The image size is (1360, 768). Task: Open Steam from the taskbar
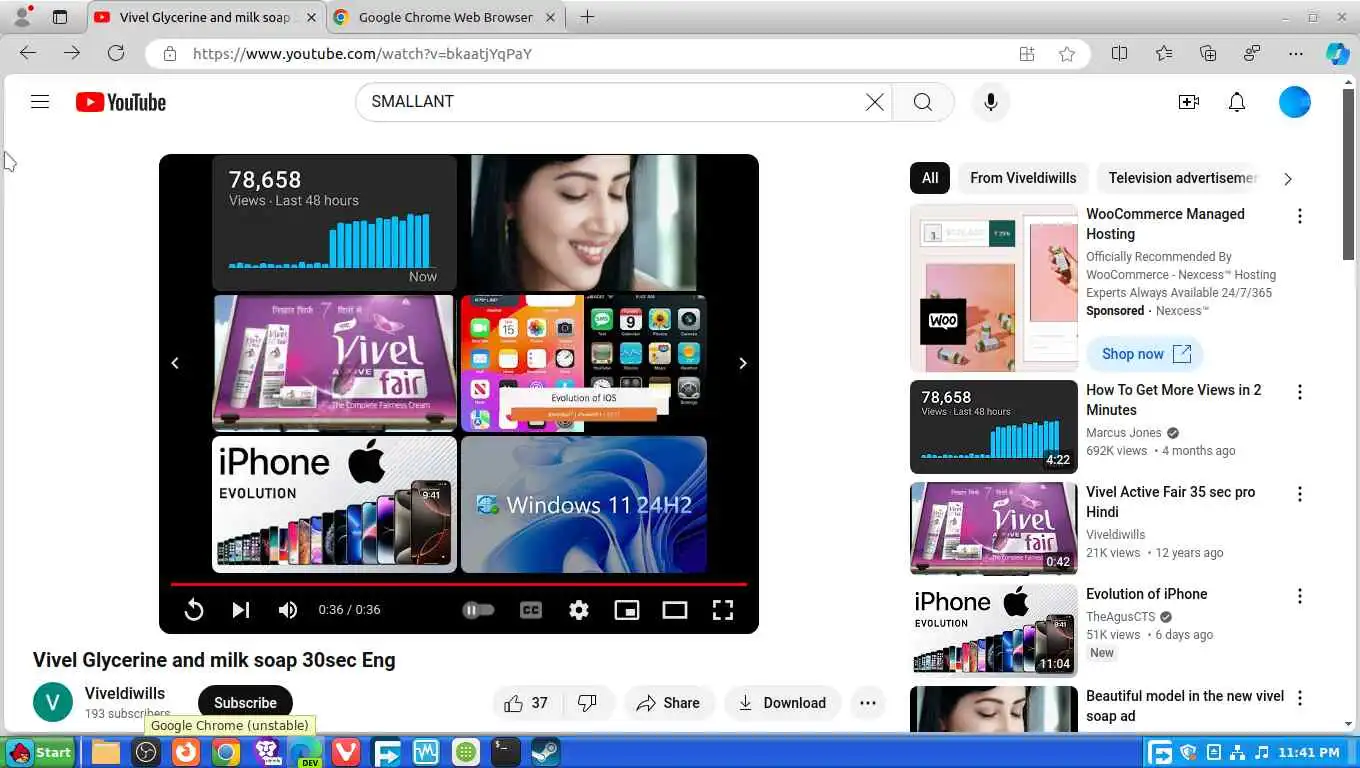pos(546,752)
